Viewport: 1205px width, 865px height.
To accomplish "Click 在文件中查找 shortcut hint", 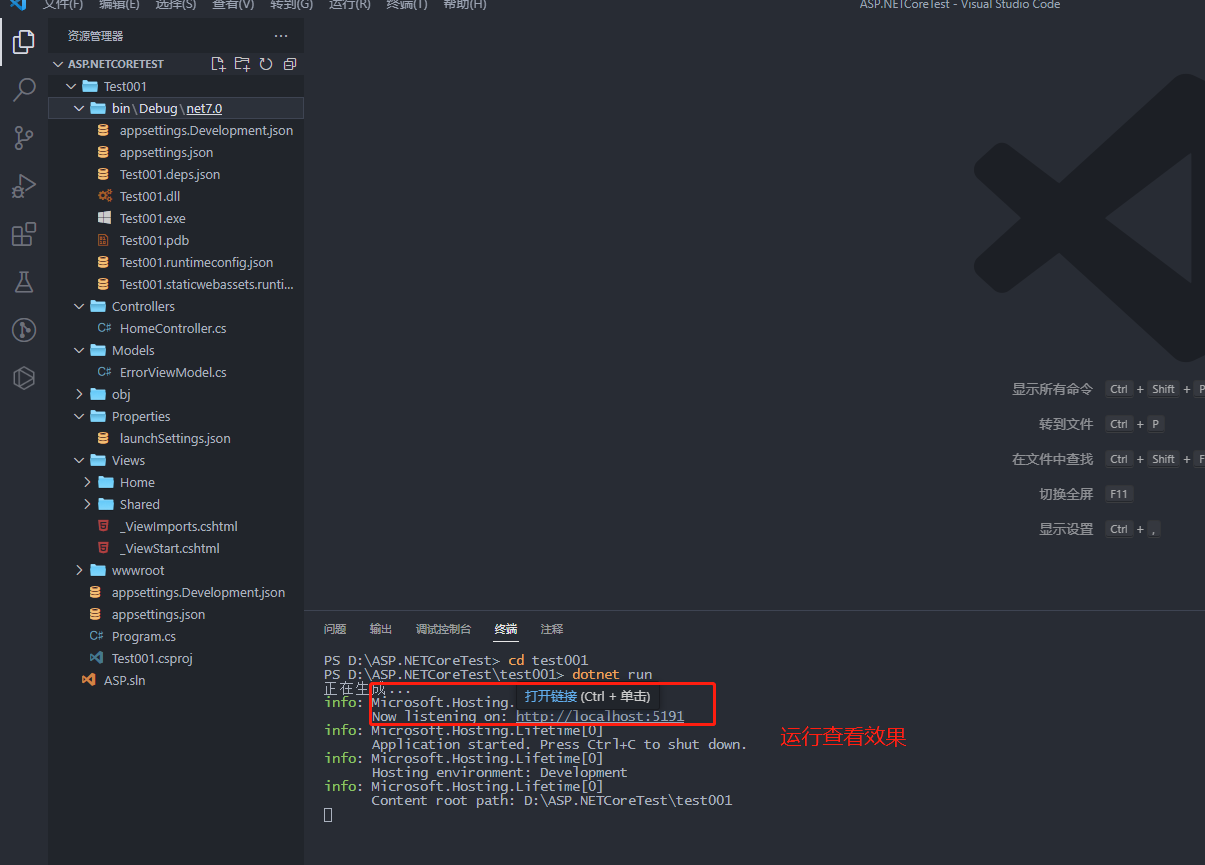I will point(1052,459).
